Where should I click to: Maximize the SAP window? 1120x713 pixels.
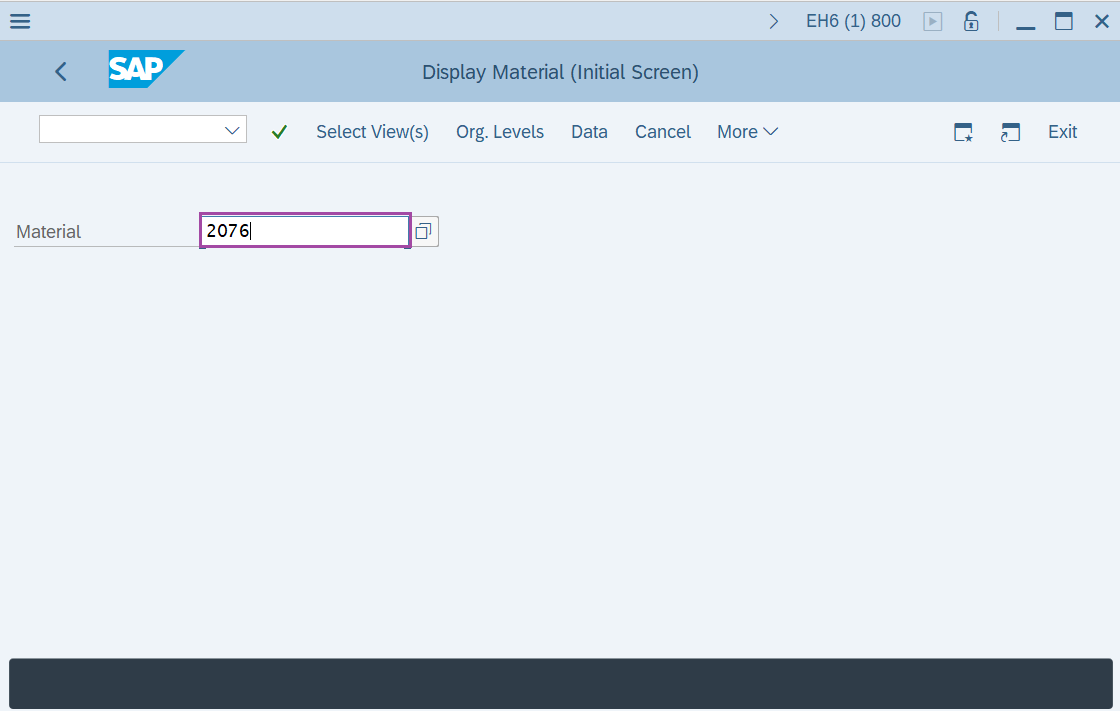click(x=1063, y=21)
